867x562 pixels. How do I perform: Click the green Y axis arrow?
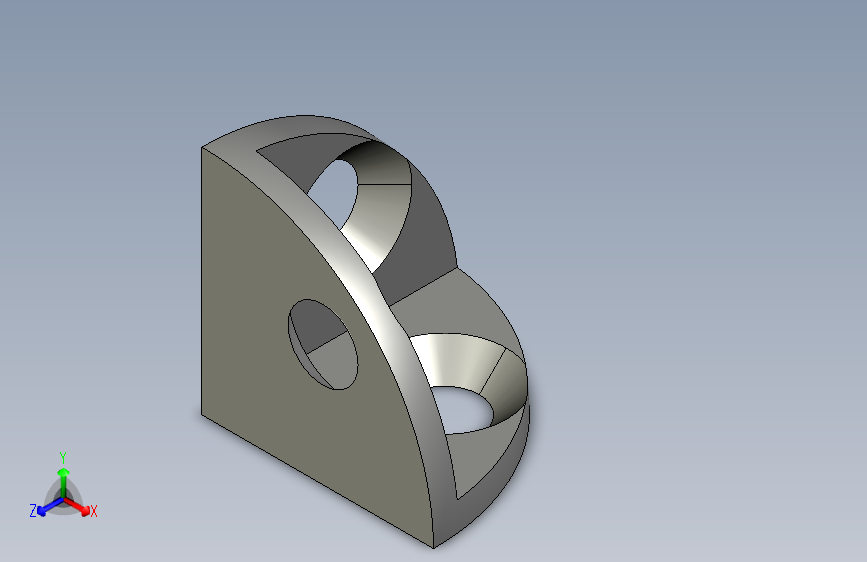(64, 482)
